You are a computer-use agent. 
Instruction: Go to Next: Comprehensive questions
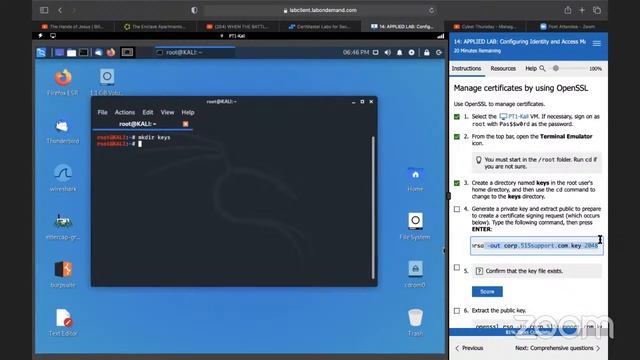pyautogui.click(x=558, y=348)
